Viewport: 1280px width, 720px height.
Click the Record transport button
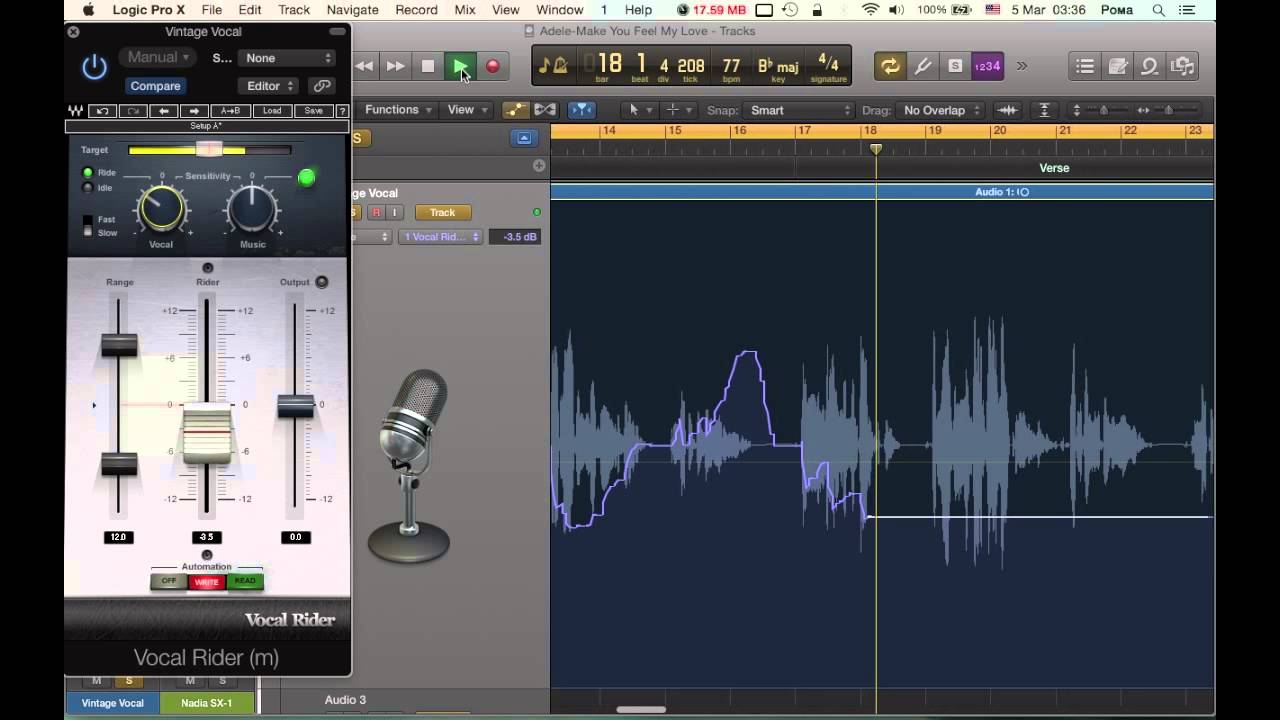[x=492, y=67]
